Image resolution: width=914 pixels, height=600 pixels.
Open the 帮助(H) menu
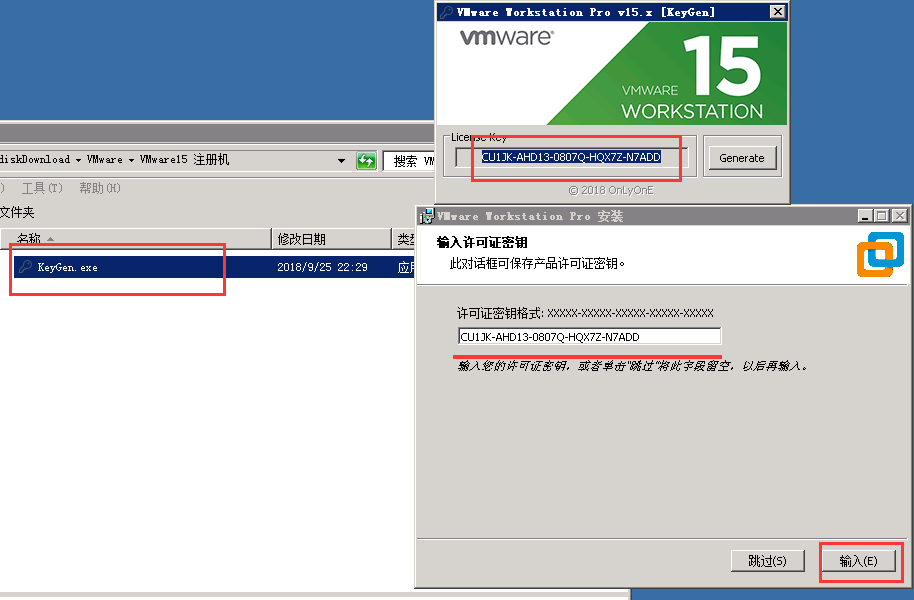tap(100, 188)
